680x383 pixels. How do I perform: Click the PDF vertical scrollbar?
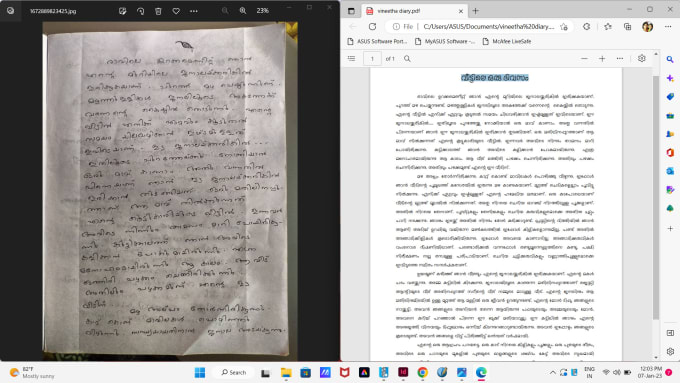click(x=656, y=197)
